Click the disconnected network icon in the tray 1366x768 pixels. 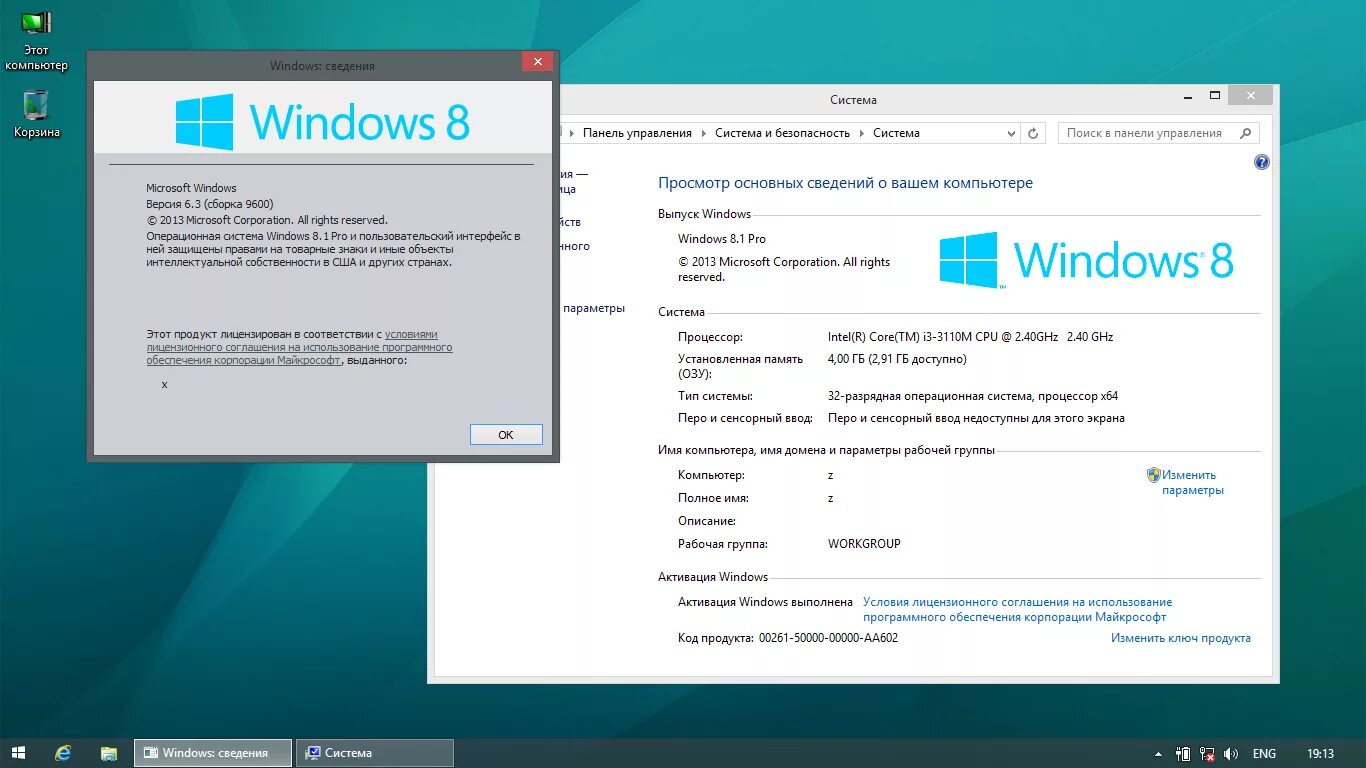coord(1207,753)
